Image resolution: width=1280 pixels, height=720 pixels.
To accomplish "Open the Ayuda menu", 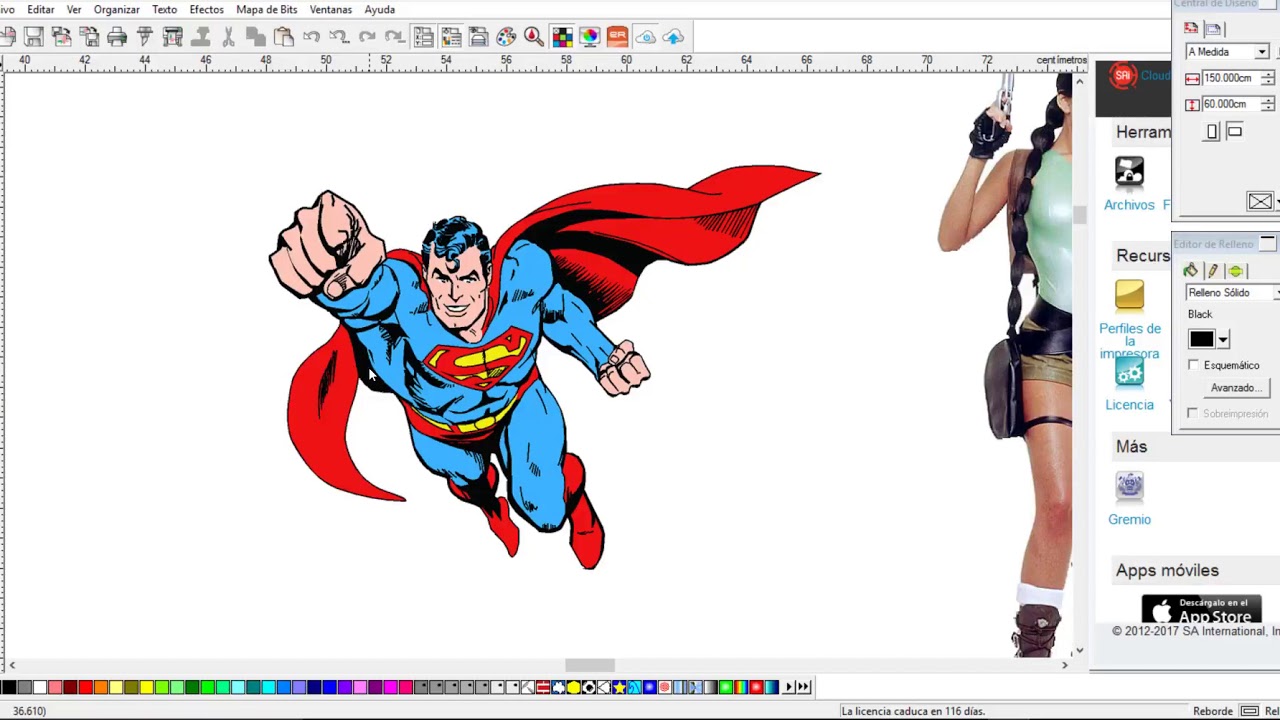I will click(x=380, y=10).
